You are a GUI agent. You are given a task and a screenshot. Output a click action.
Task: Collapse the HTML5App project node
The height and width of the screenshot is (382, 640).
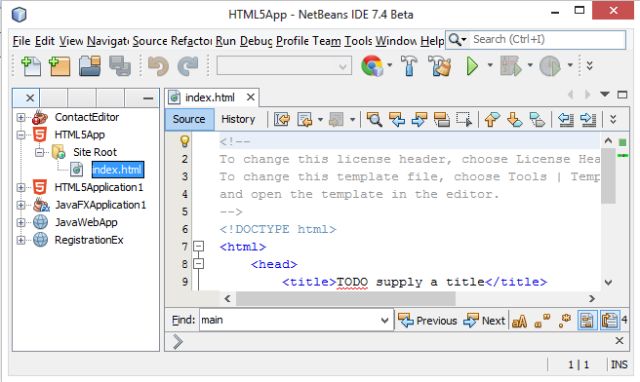21,135
